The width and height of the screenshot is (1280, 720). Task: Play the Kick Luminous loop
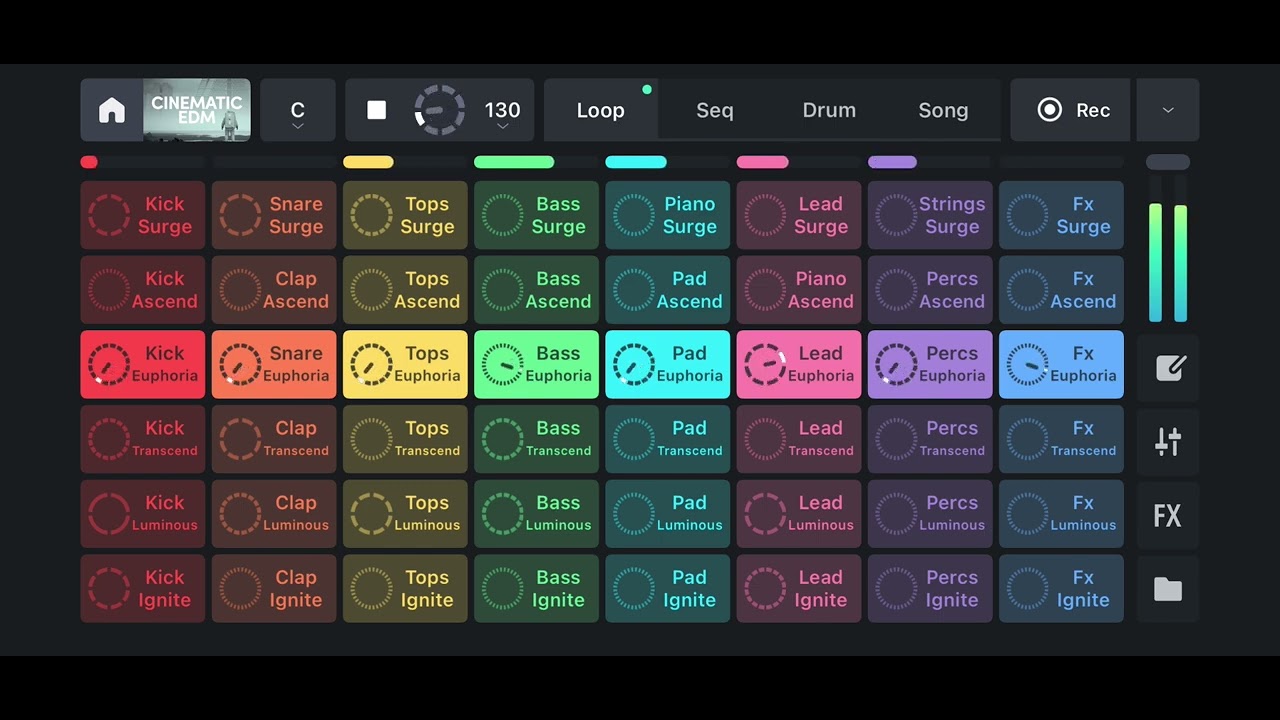(143, 514)
